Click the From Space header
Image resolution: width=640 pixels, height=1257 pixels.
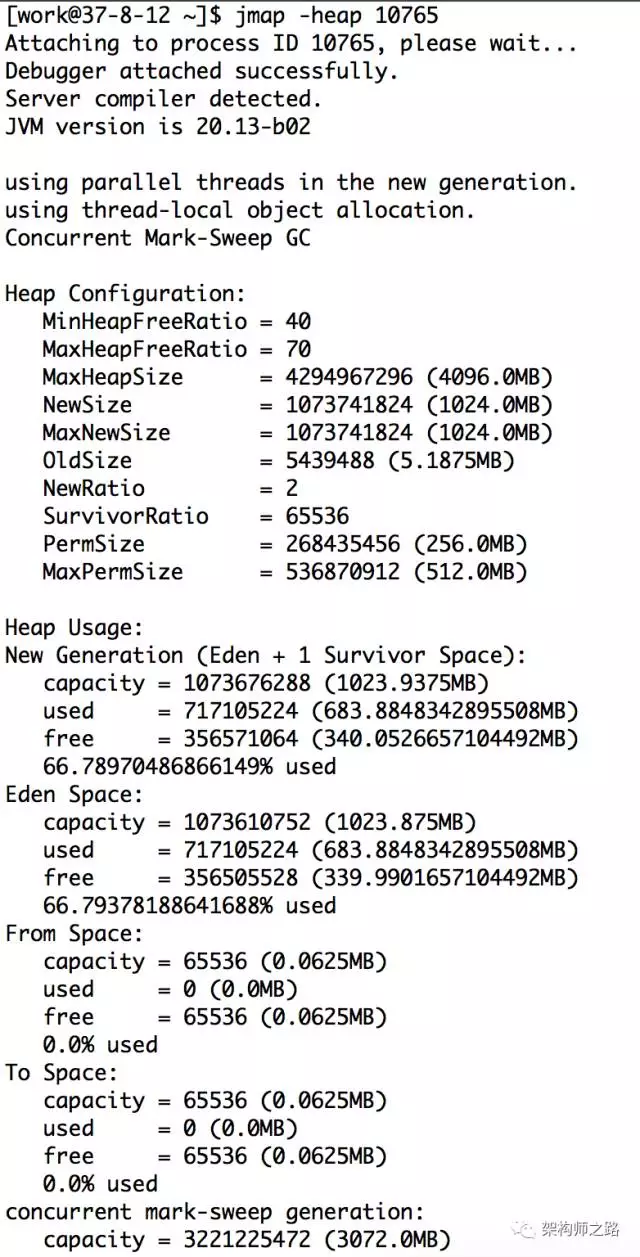pos(75,934)
